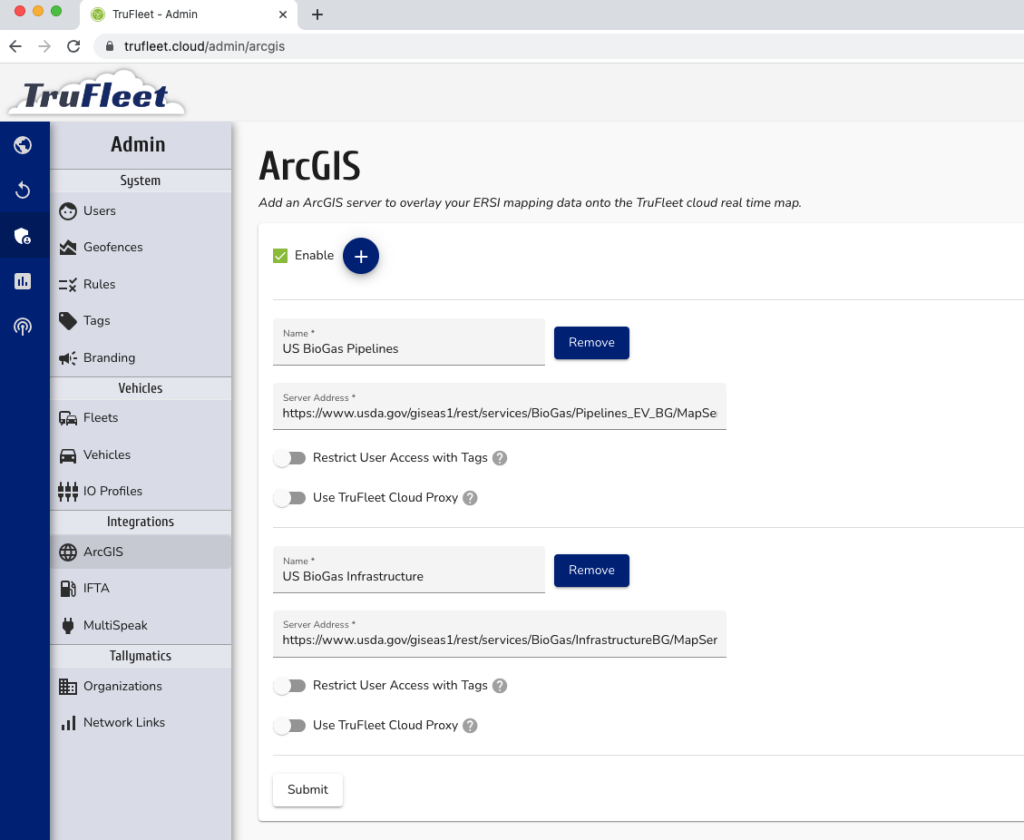Add a new ArcGIS server with the plus button
The height and width of the screenshot is (840, 1024).
[360, 256]
